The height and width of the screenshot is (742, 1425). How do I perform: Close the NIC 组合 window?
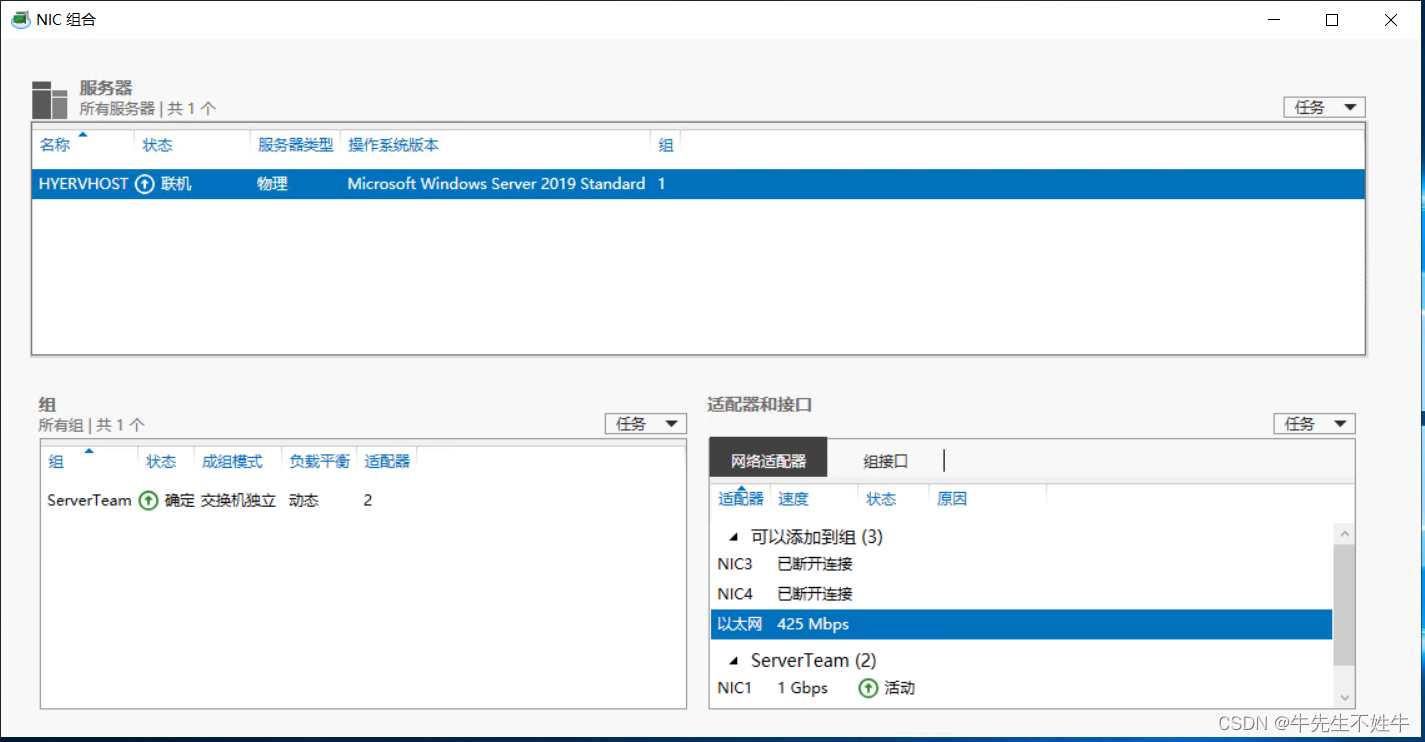pos(1391,19)
